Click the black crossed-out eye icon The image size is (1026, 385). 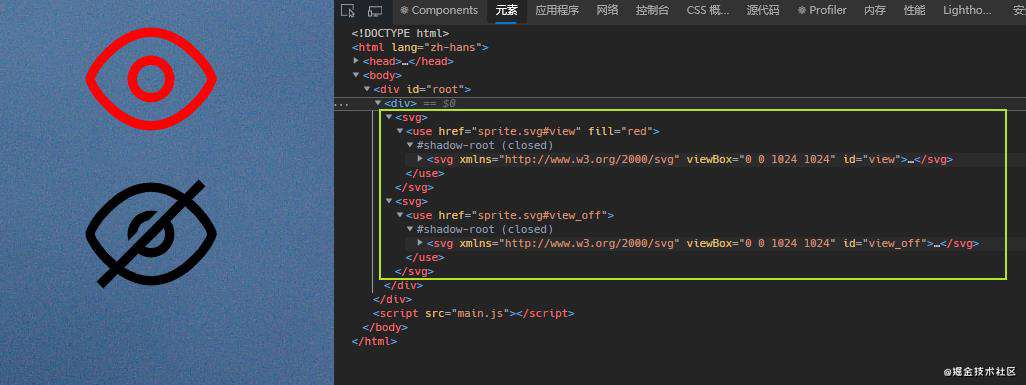(x=151, y=234)
